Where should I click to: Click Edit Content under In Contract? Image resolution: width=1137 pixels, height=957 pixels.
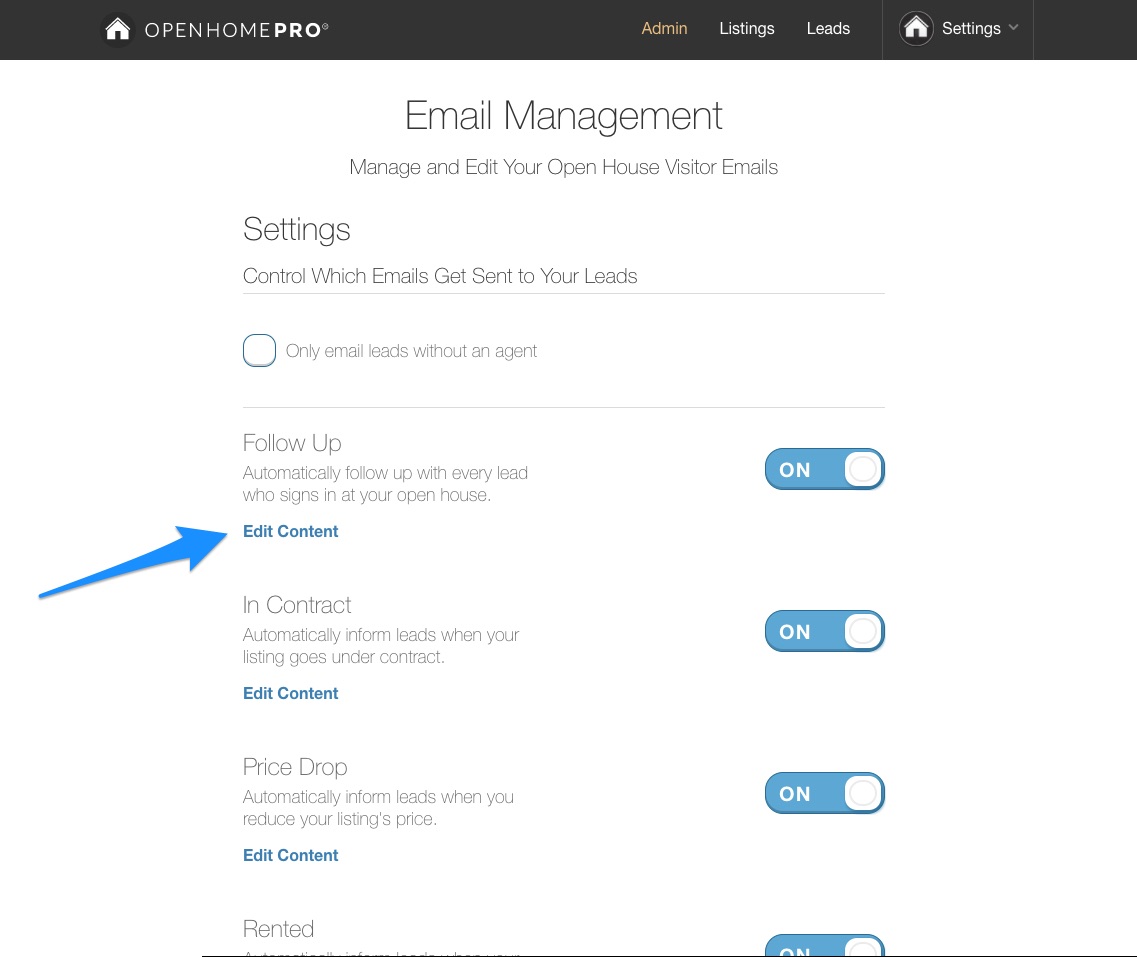pyautogui.click(x=291, y=693)
